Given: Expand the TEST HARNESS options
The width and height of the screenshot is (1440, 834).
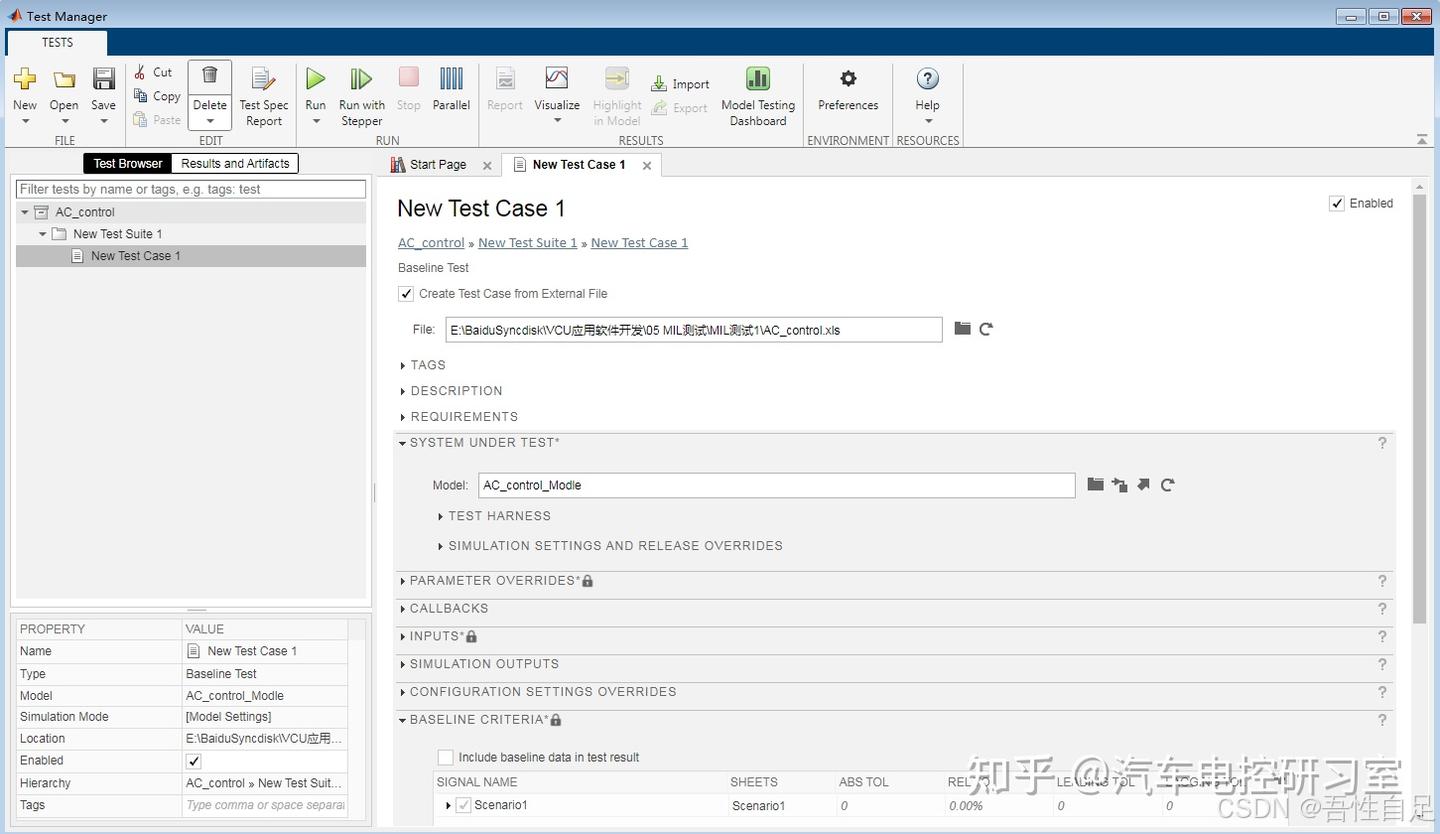Looking at the screenshot, I should click(x=441, y=516).
